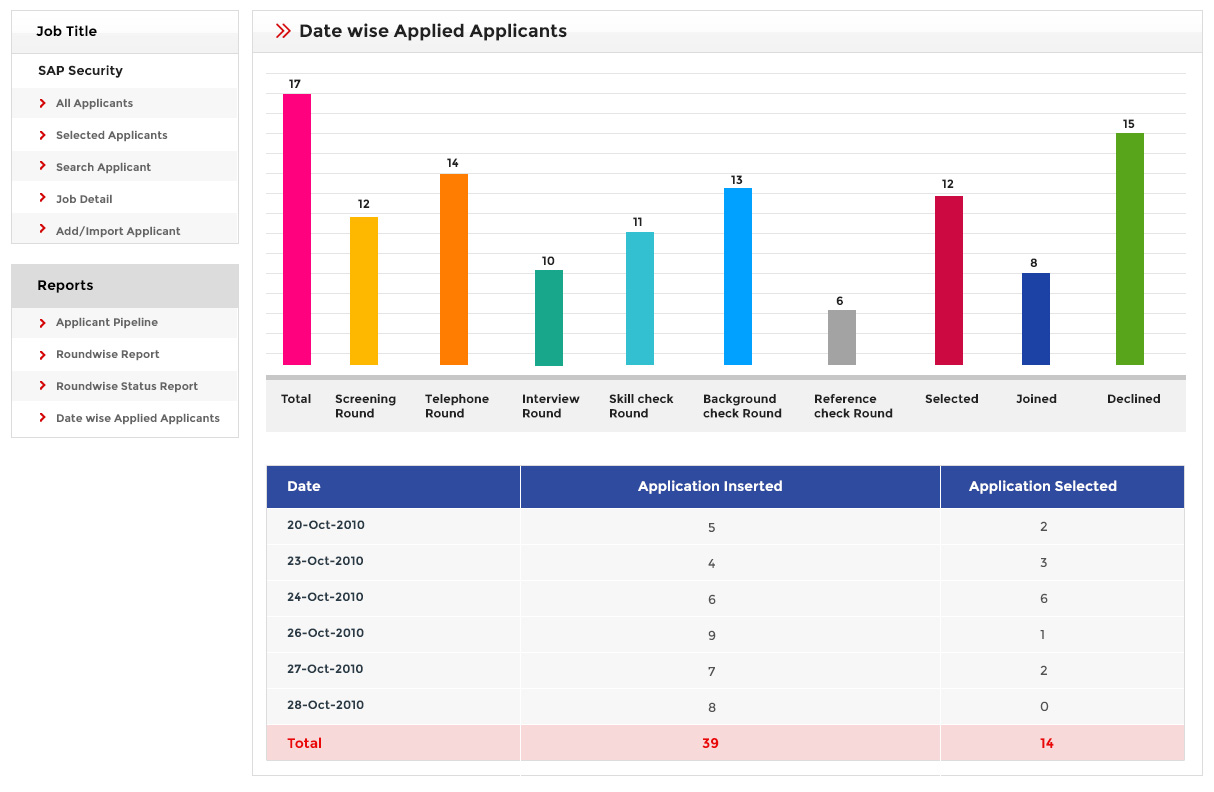Click the red arrow beside All Applicants

click(x=43, y=103)
